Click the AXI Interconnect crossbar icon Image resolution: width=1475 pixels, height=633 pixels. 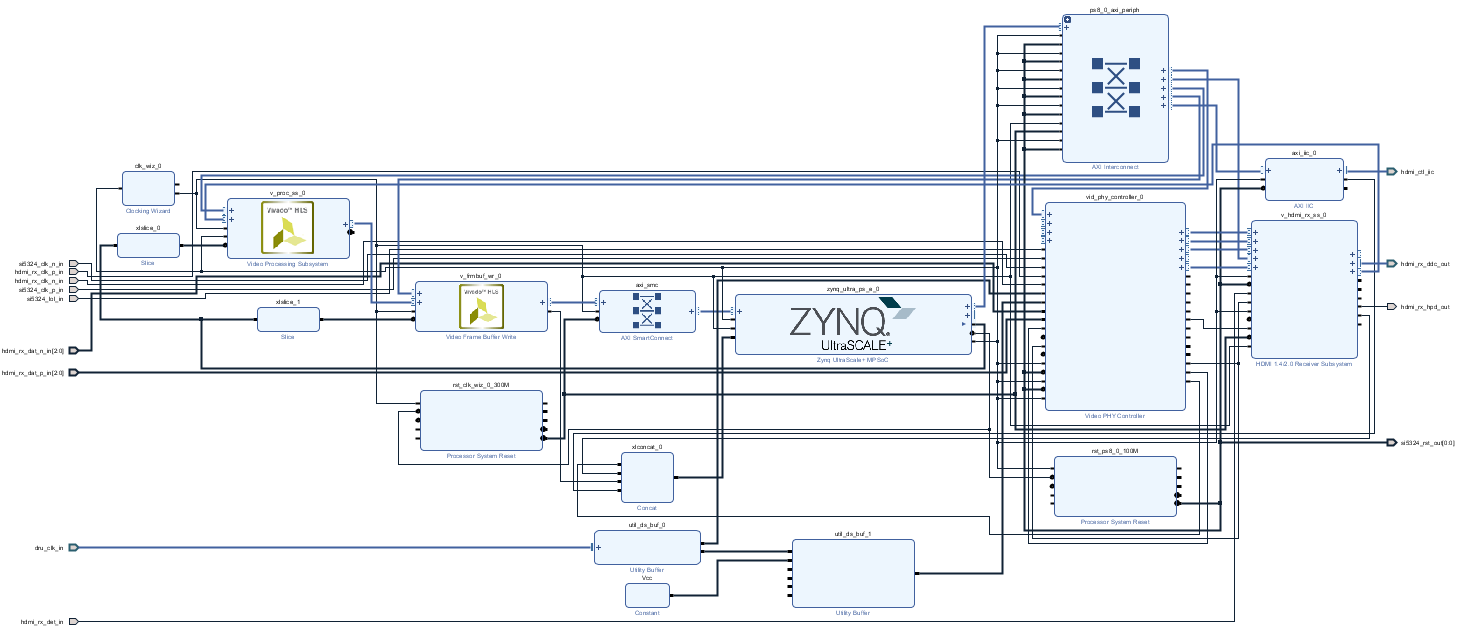[1115, 87]
